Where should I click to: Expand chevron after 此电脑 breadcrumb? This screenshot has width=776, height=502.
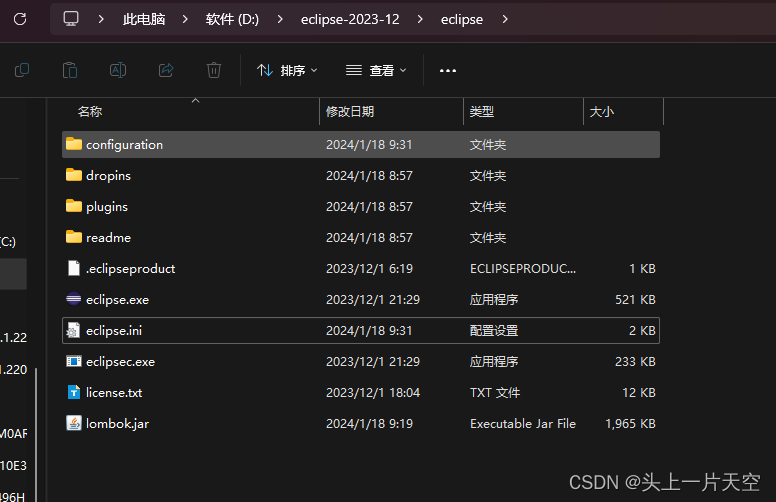tap(185, 19)
